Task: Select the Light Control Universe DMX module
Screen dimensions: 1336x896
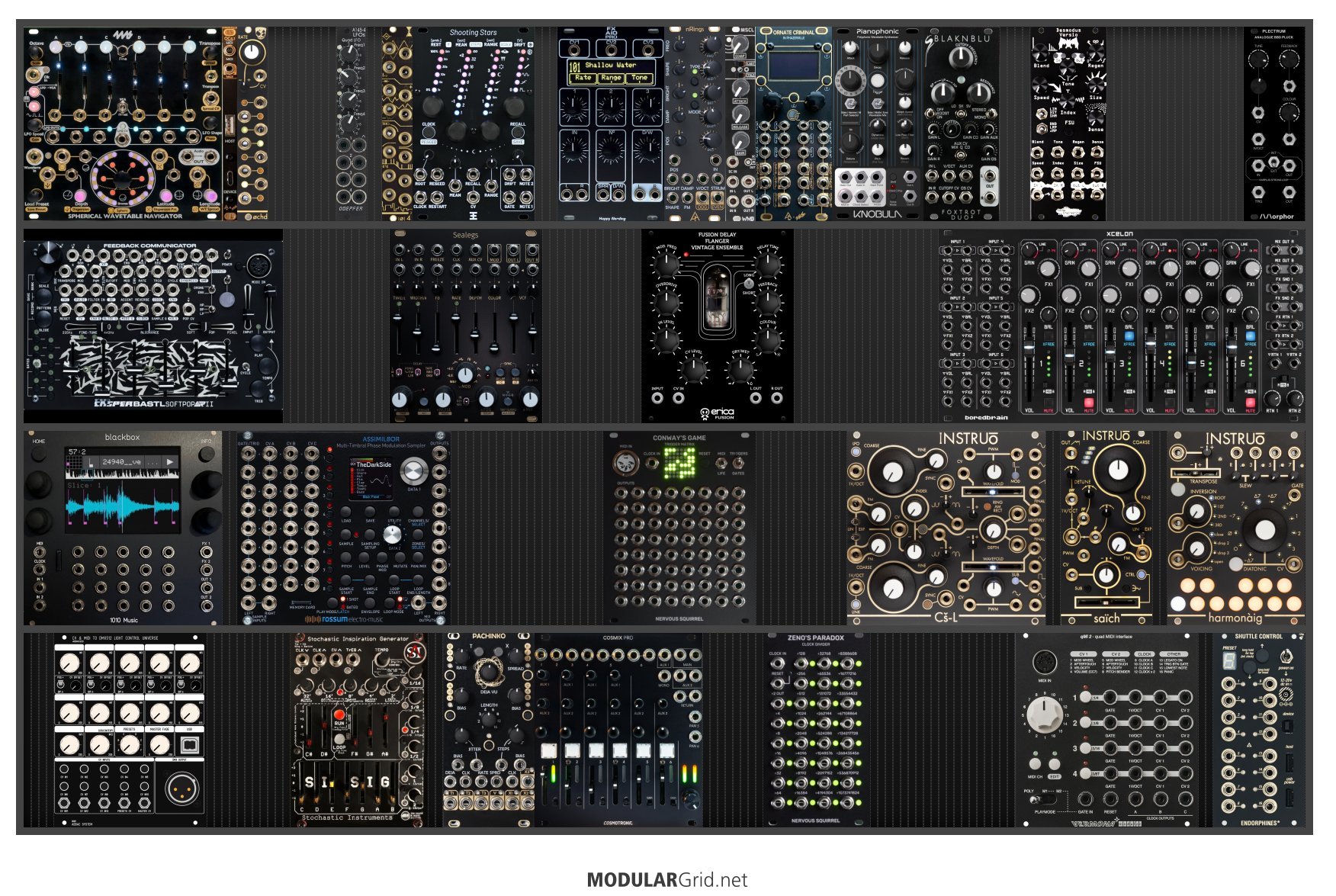Action: point(130,730)
